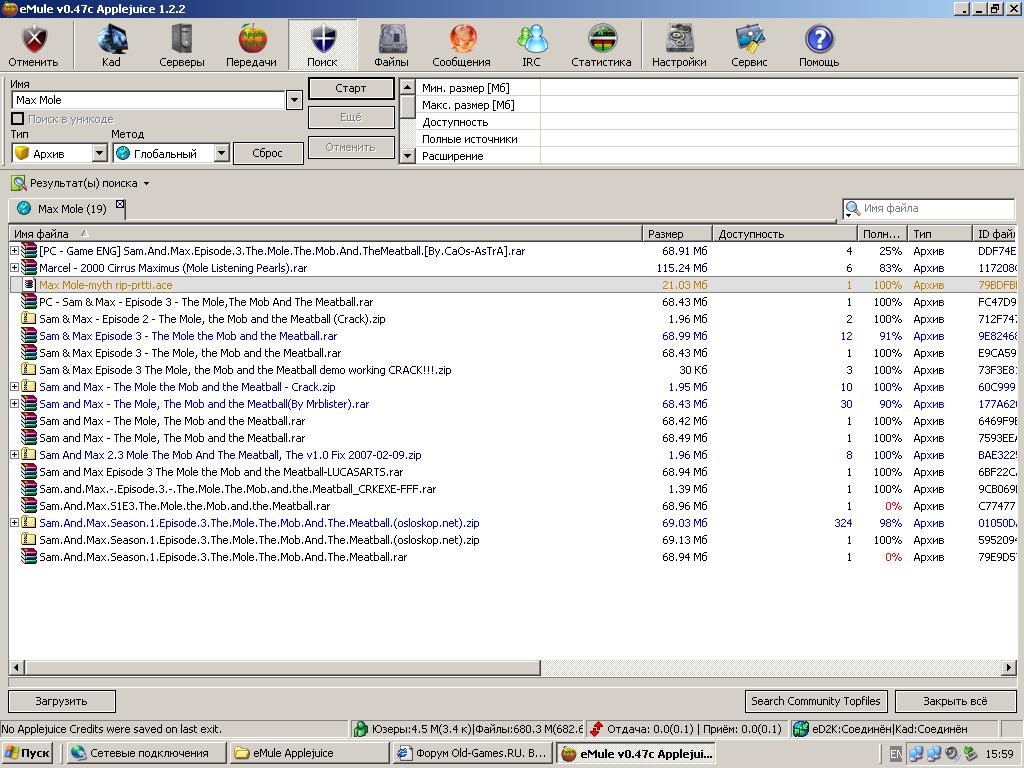
Task: Open the Сообщения (Messages) panel
Action: (461, 46)
